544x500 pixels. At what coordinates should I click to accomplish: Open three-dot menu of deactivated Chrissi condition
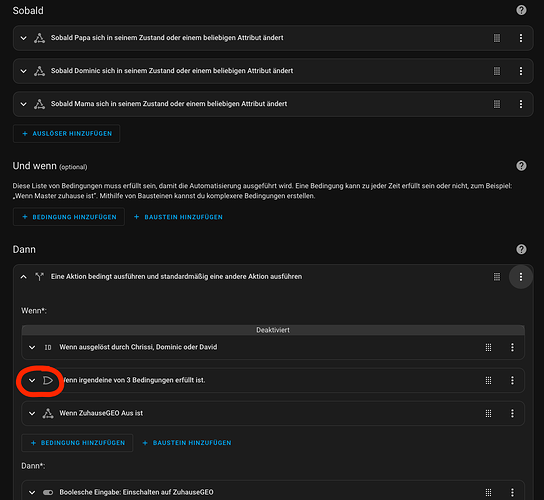coord(512,347)
